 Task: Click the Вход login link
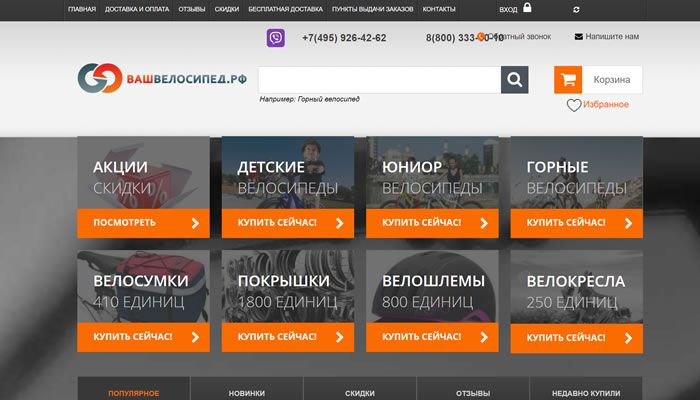point(508,9)
